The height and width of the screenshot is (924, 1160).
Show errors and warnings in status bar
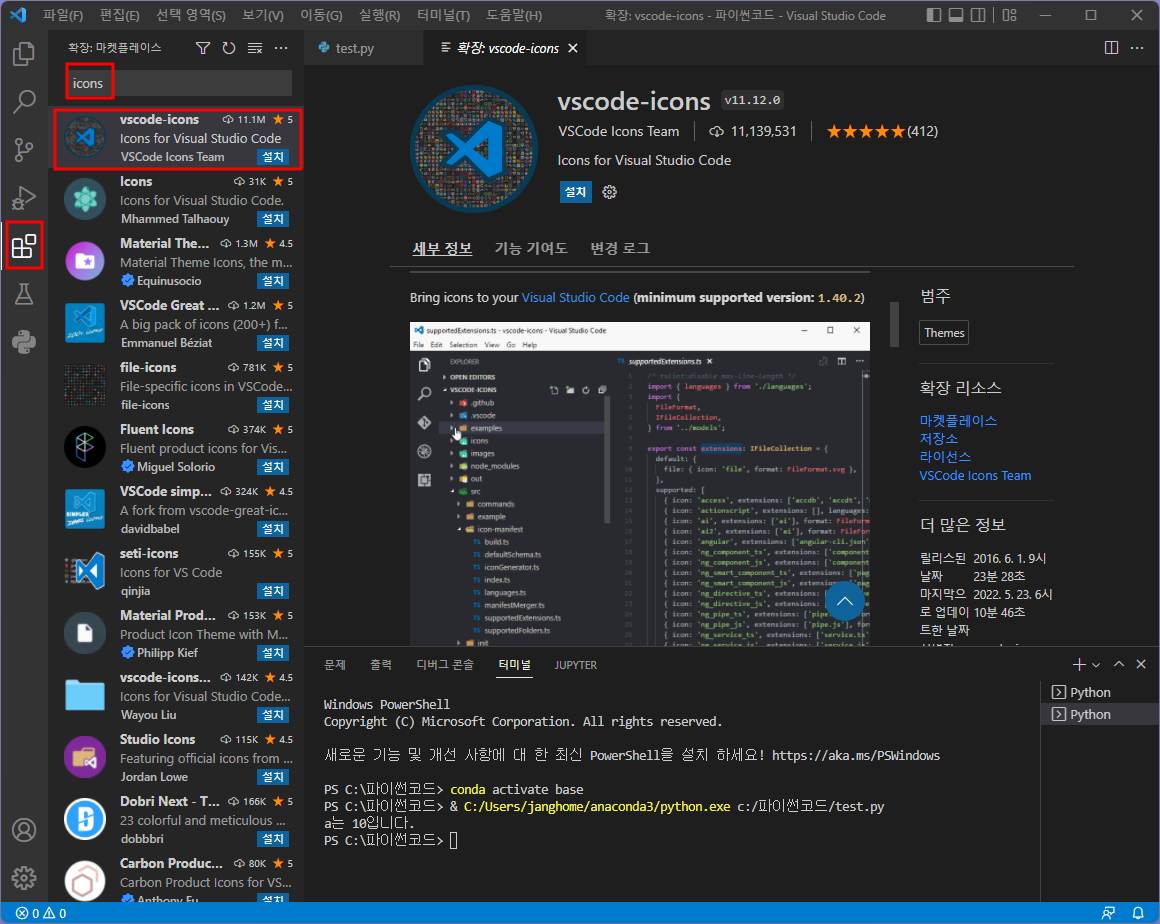pos(41,914)
